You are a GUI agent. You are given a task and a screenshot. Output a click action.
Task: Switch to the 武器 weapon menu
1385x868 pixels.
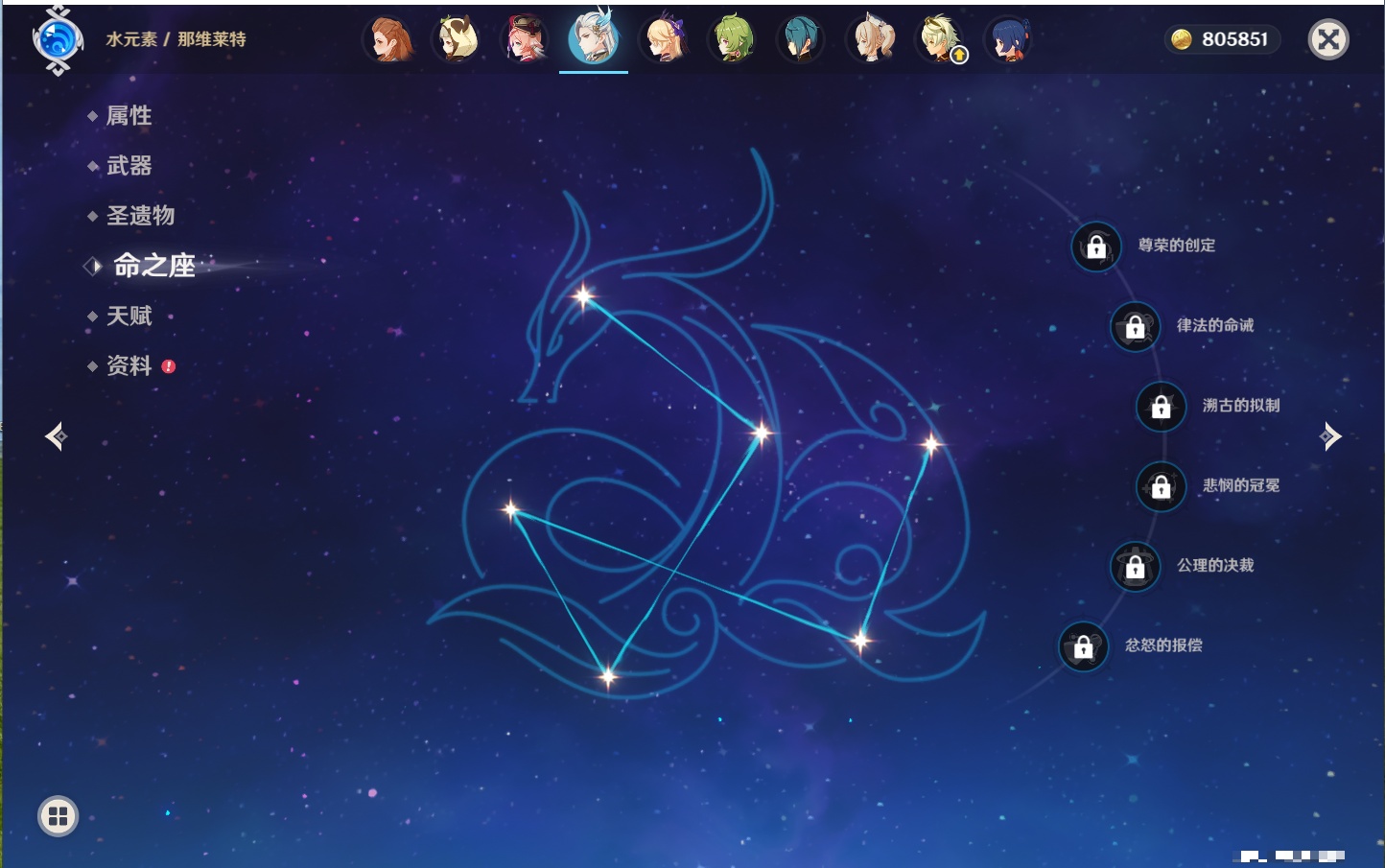[x=129, y=166]
